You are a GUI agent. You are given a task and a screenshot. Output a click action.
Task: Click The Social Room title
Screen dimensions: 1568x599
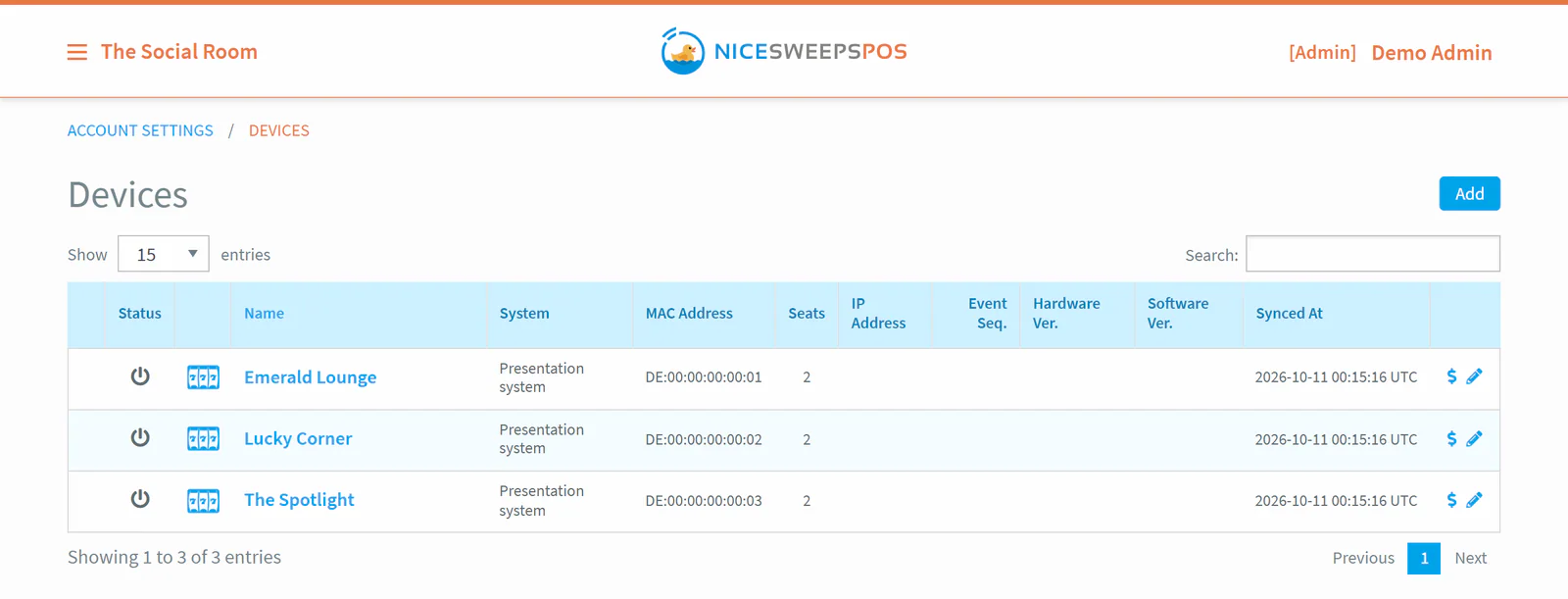coord(179,52)
